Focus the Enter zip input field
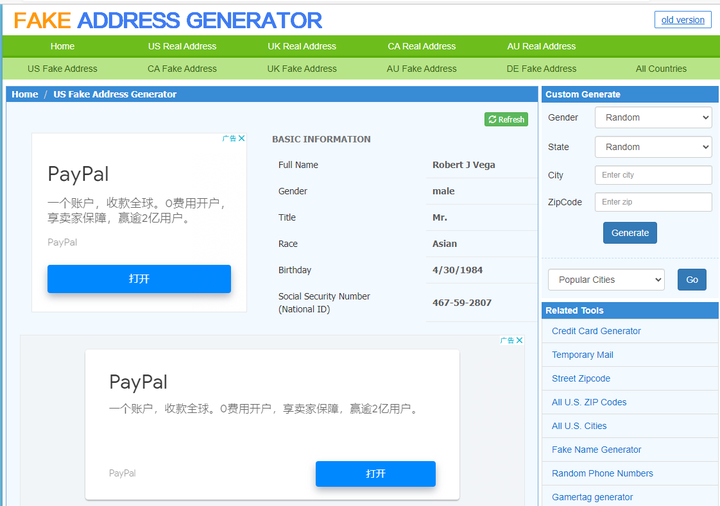The height and width of the screenshot is (506, 720). pos(653,202)
